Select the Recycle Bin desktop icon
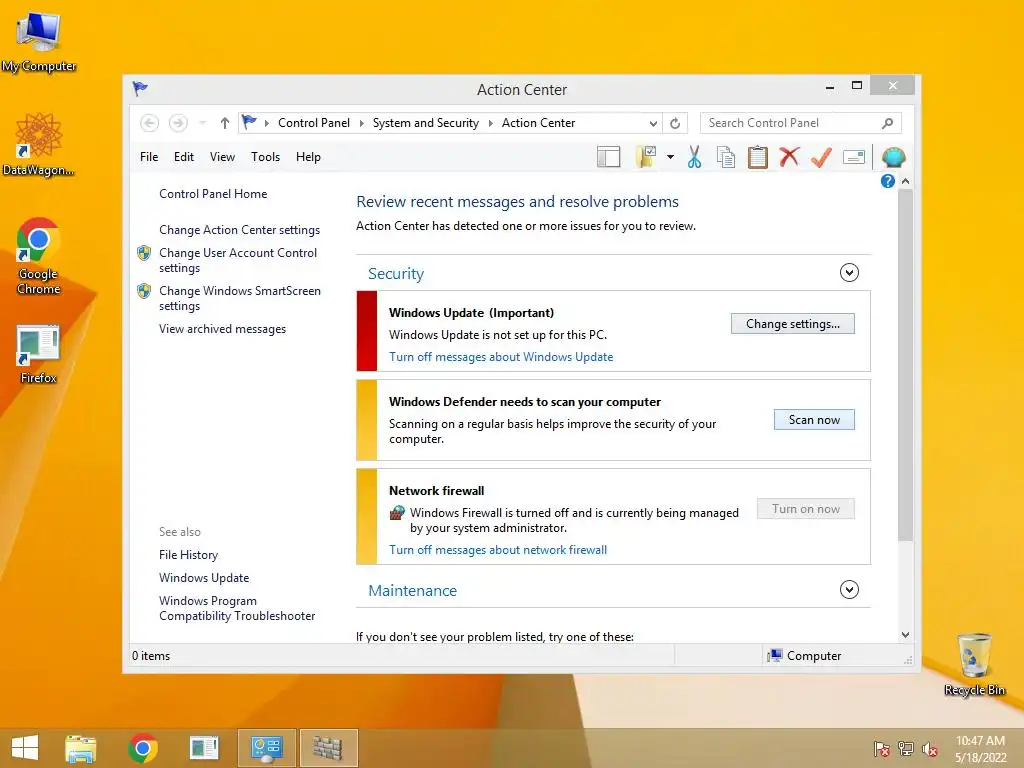1024x768 pixels. pos(974,664)
